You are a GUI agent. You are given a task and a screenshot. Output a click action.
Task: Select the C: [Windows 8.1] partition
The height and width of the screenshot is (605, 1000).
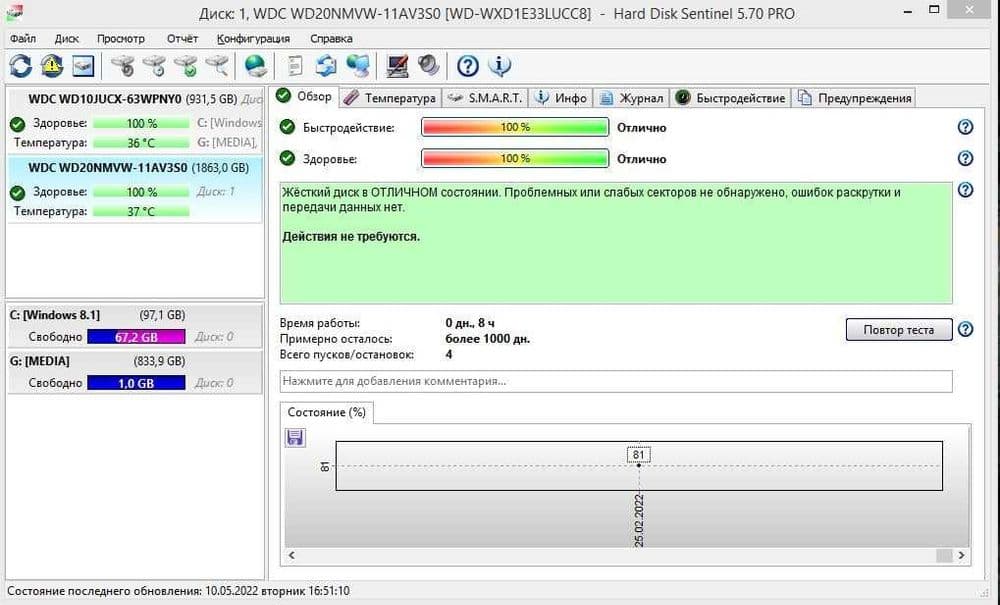click(x=135, y=326)
